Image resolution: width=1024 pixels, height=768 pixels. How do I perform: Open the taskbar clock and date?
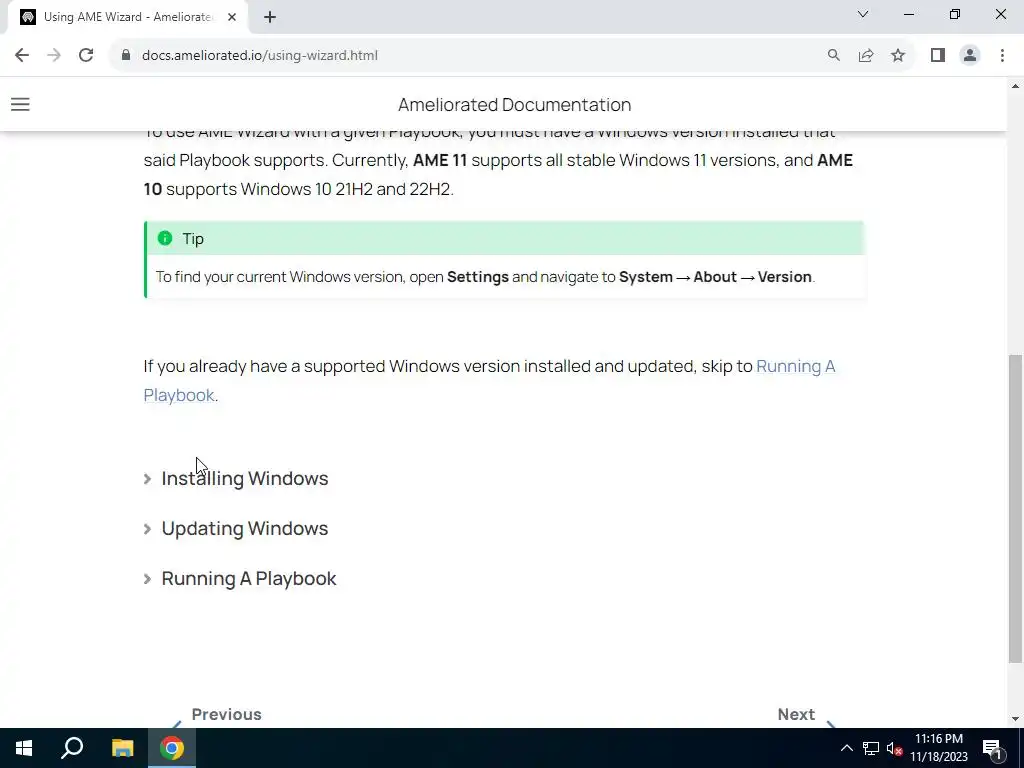tap(938, 748)
